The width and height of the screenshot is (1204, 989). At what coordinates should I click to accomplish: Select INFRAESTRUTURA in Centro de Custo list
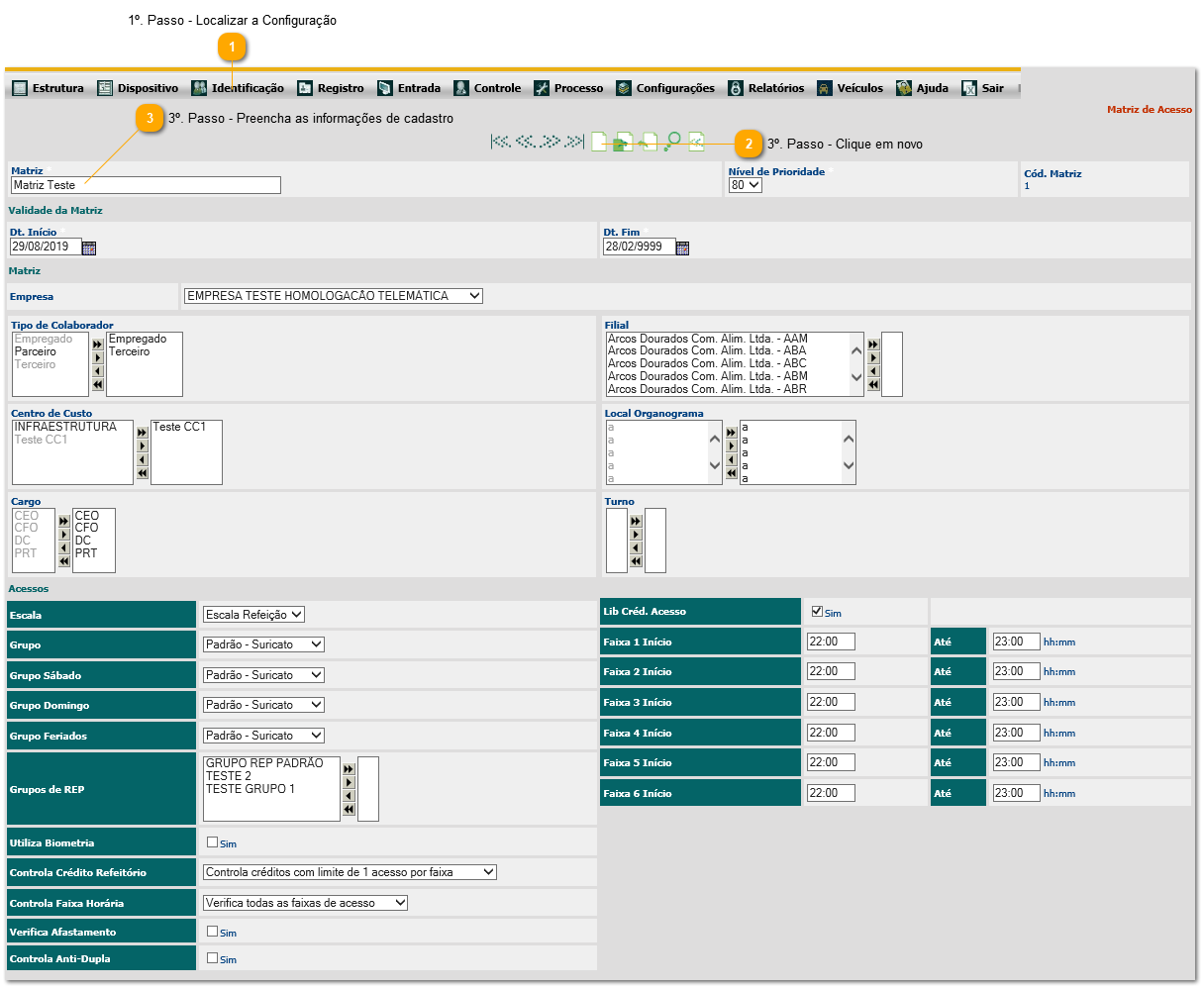point(65,427)
